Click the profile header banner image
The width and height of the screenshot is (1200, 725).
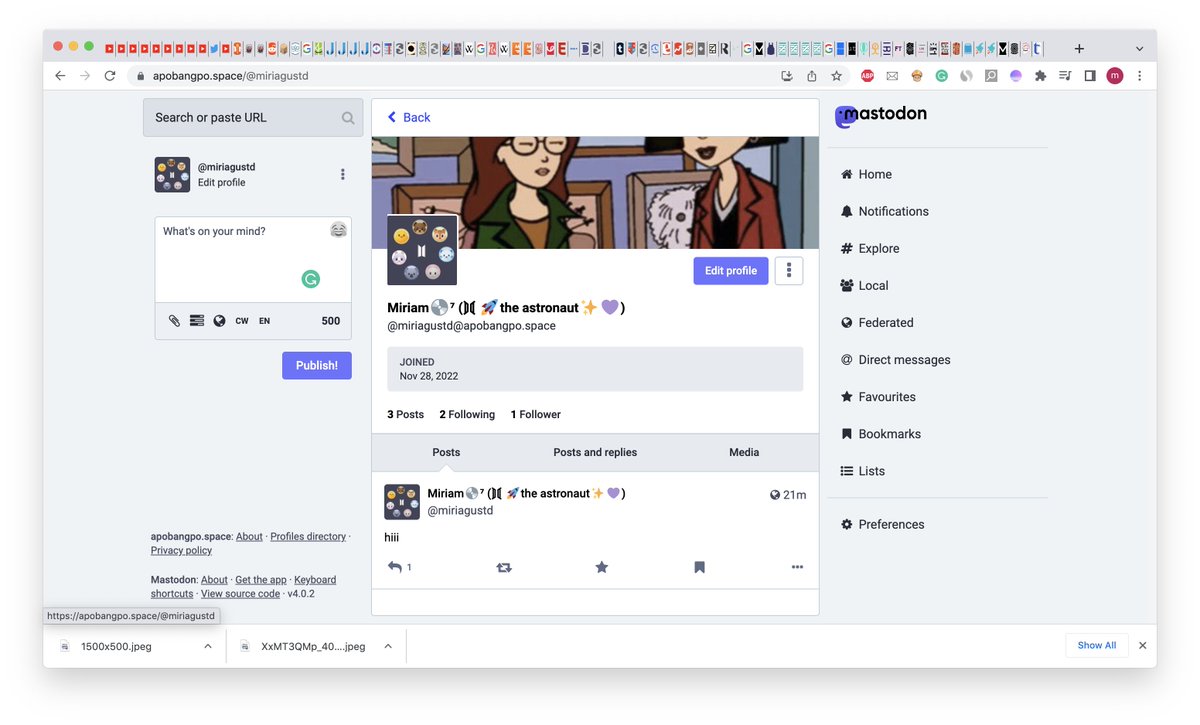coord(595,192)
